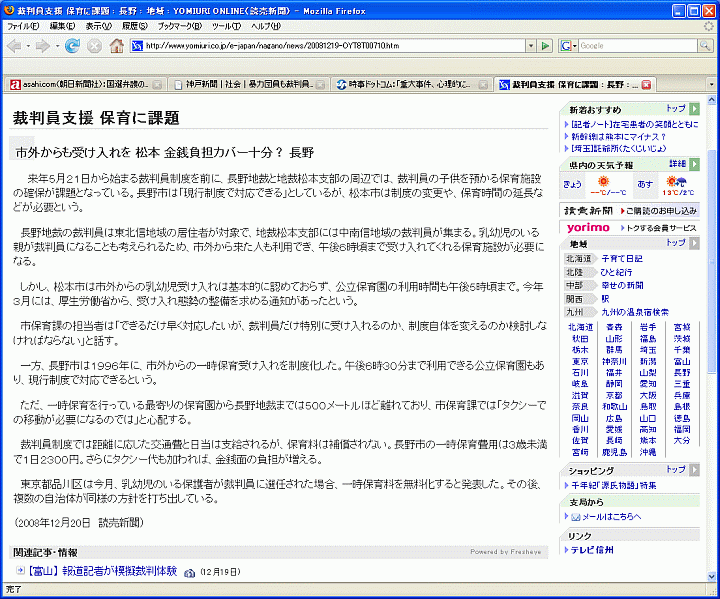The width and height of the screenshot is (720, 599).
Task: Open the tab list dropdown arrow
Action: pyautogui.click(x=711, y=85)
